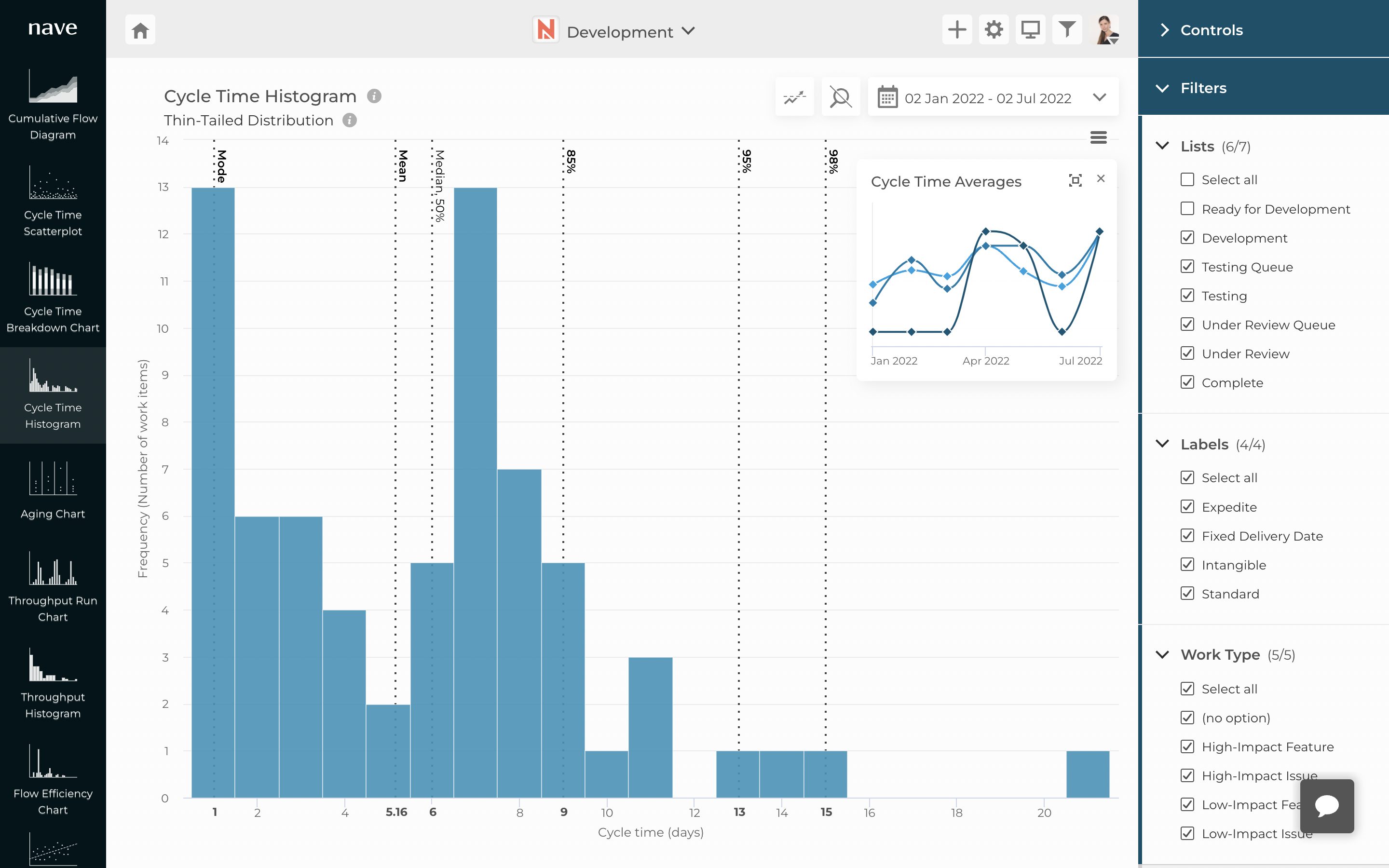Viewport: 1389px width, 868px height.
Task: Toggle the Expedite label checkbox
Action: (1187, 507)
